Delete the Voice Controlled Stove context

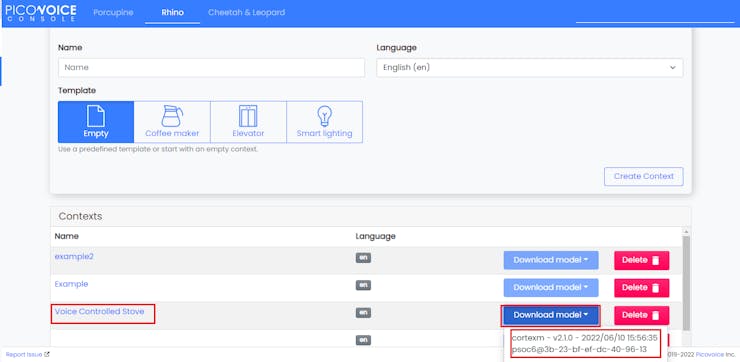pyautogui.click(x=641, y=315)
